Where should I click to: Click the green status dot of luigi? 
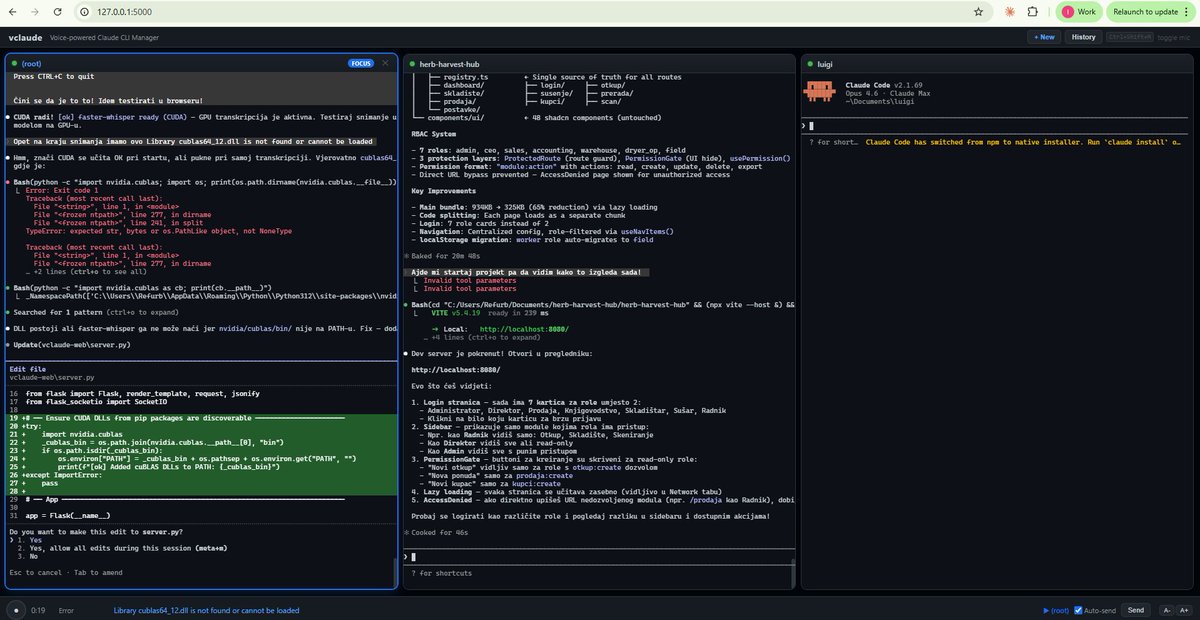(810, 63)
